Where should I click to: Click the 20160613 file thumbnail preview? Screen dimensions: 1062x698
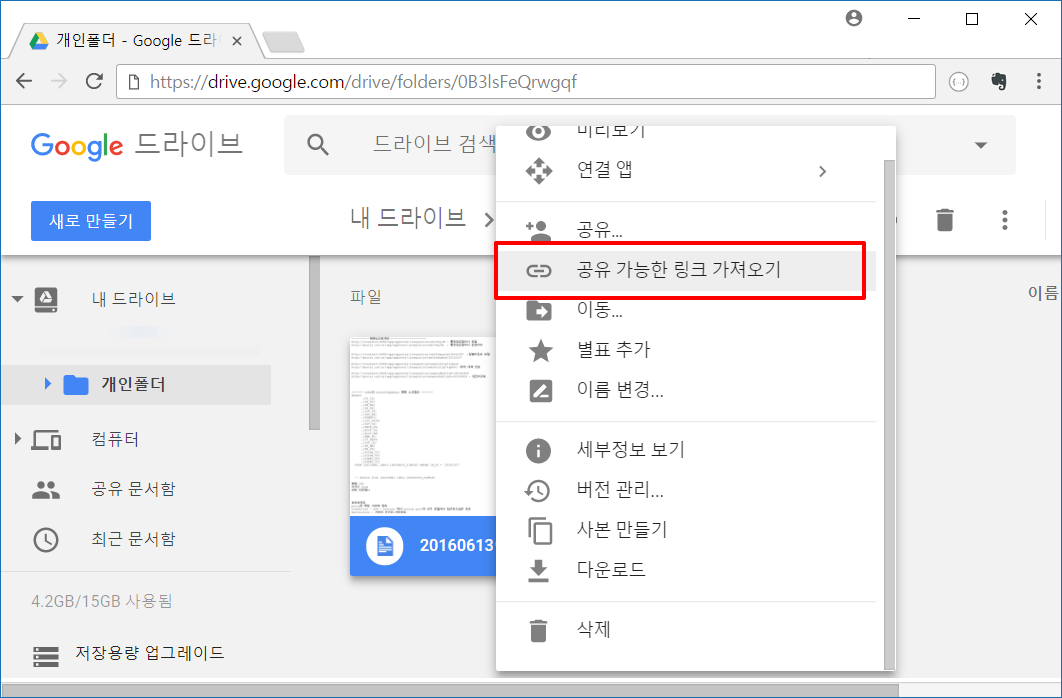click(423, 427)
